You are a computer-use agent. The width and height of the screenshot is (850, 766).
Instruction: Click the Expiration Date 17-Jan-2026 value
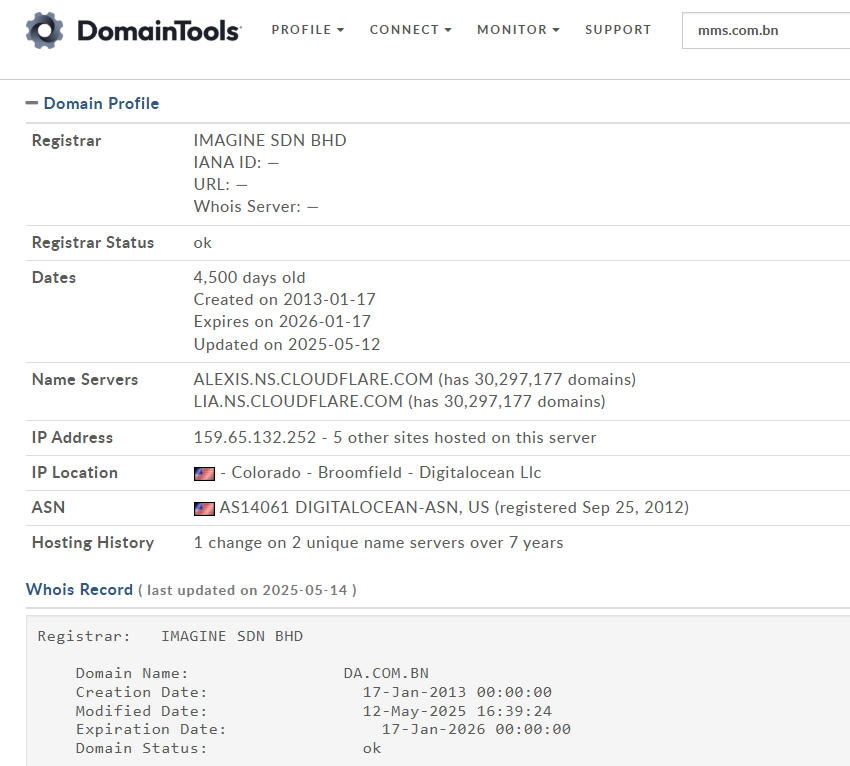[x=476, y=730]
